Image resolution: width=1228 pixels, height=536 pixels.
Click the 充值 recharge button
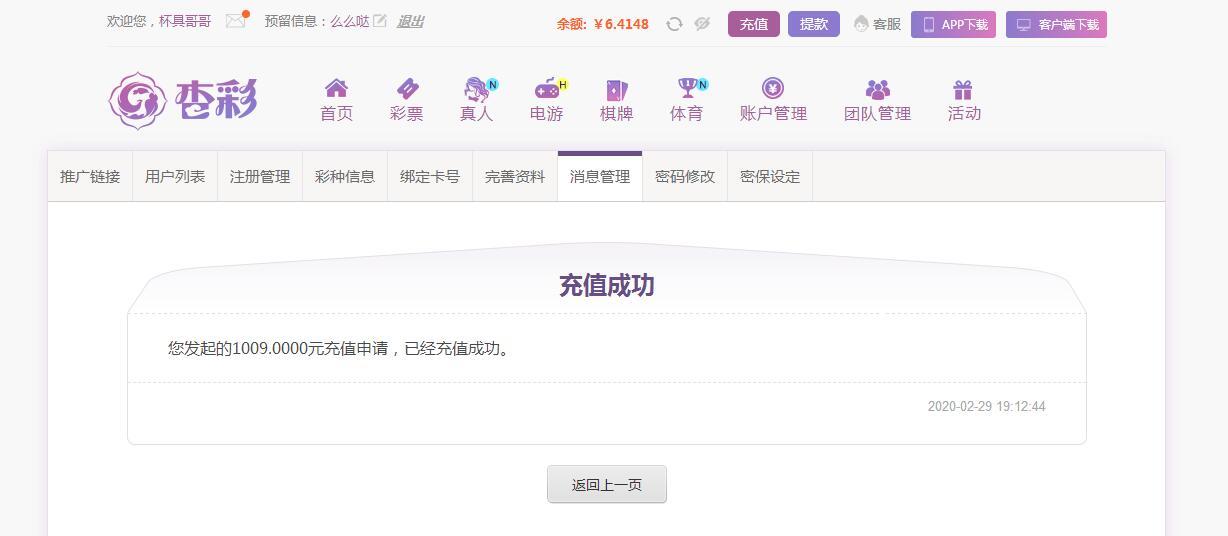(x=754, y=24)
